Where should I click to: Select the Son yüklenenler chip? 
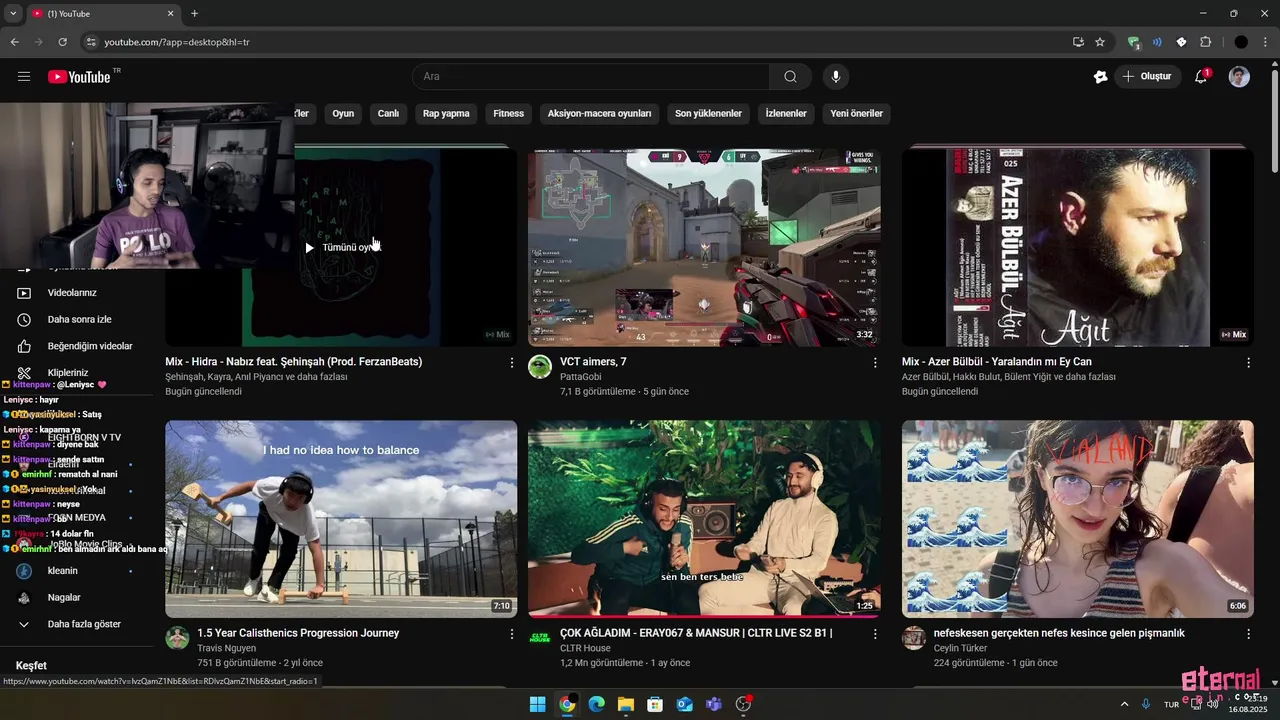[708, 113]
